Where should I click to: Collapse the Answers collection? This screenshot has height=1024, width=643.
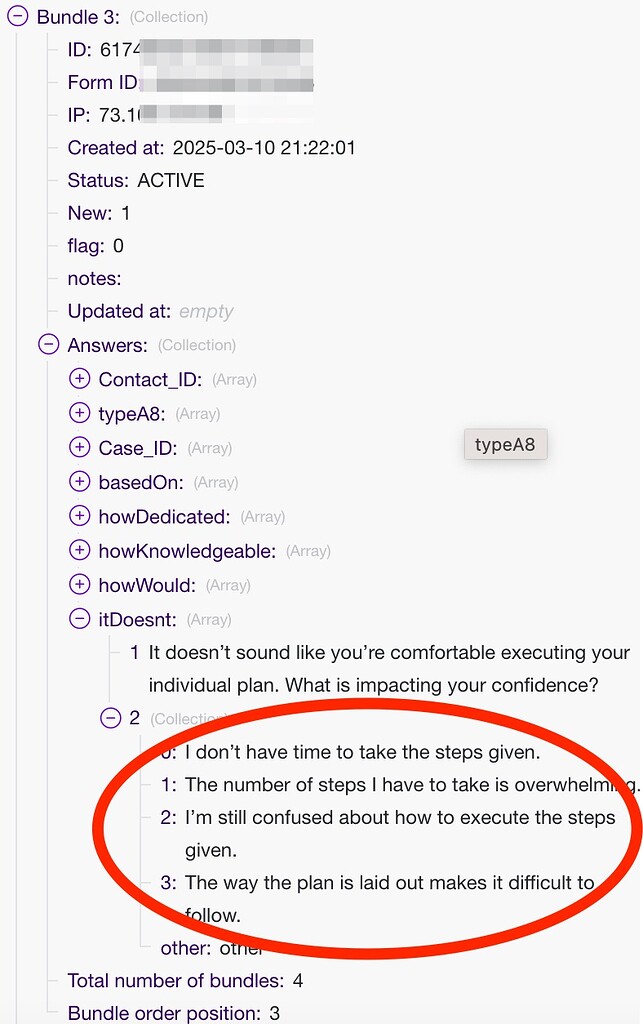pos(48,345)
